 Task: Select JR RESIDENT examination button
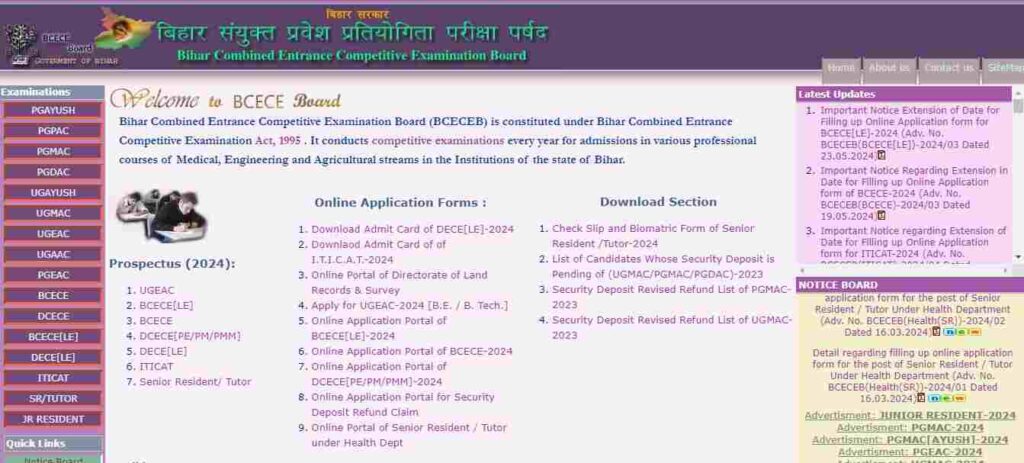(x=53, y=419)
